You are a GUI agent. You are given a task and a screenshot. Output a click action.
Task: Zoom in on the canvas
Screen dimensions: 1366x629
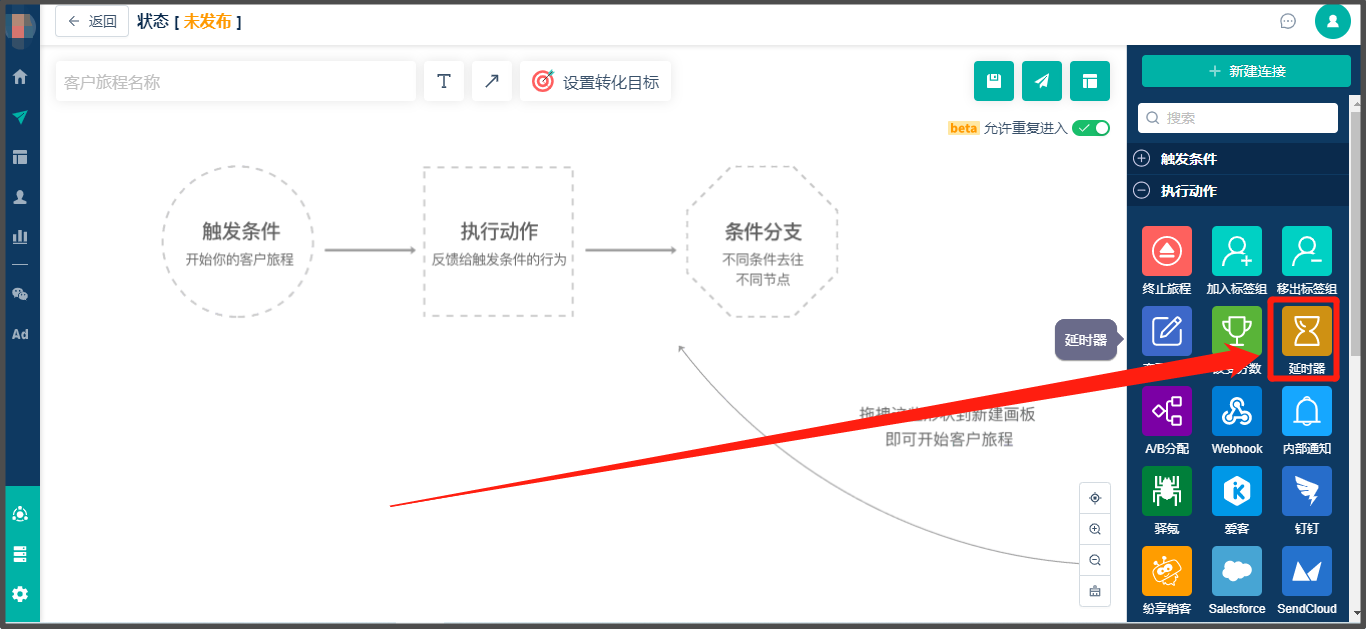coord(1095,529)
